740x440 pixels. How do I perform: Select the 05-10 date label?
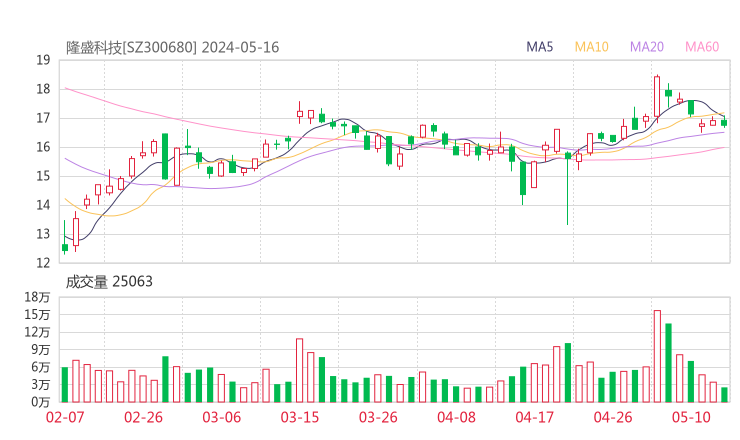coord(691,417)
